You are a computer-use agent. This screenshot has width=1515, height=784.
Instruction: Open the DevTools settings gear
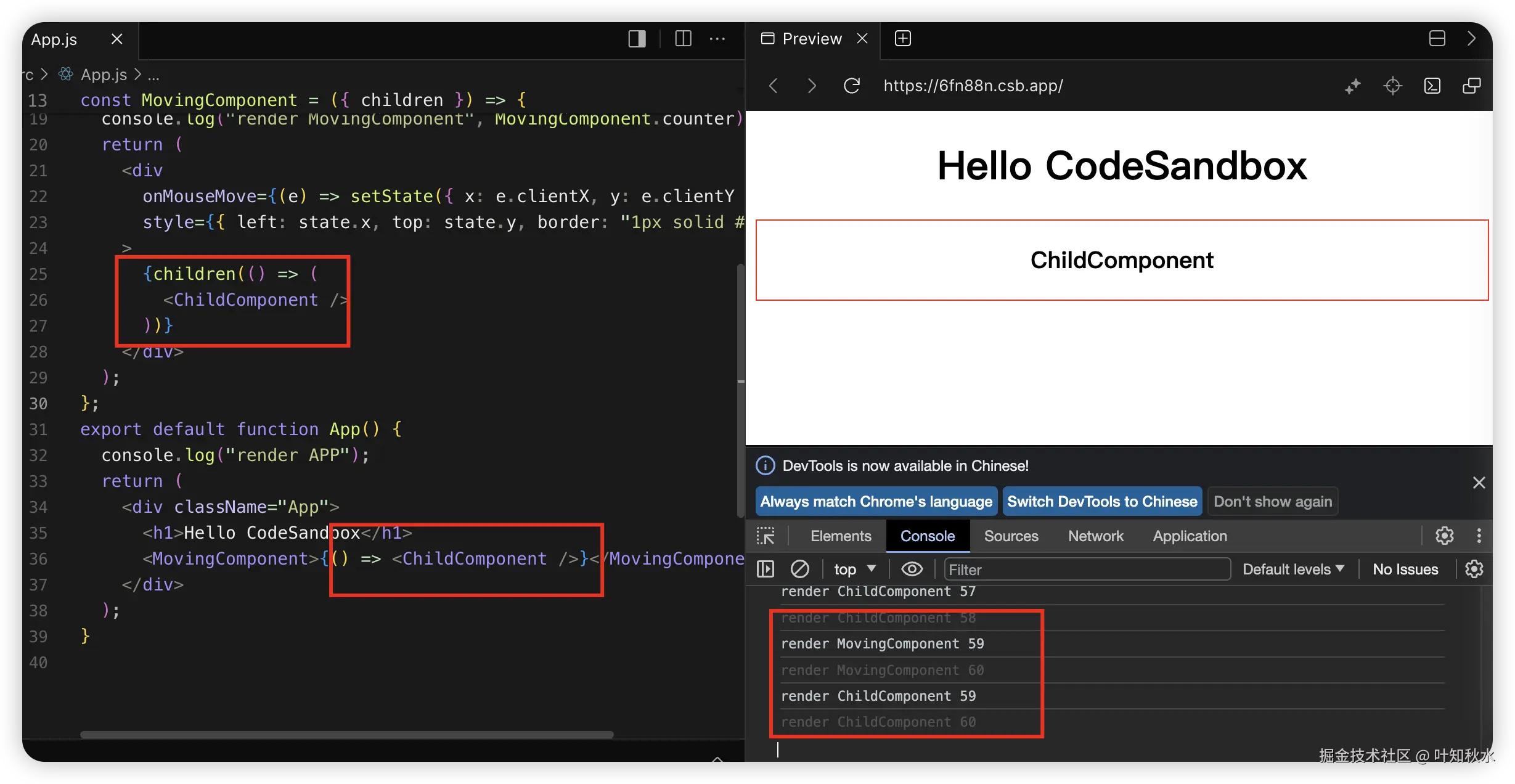tap(1444, 536)
